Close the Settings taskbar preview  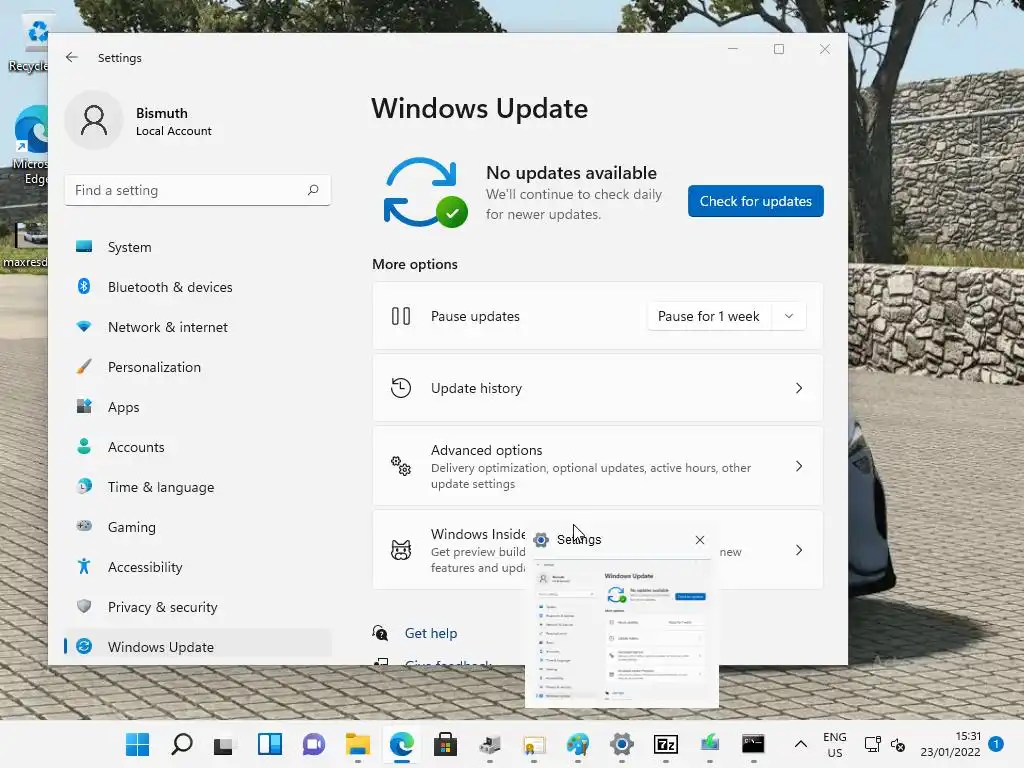click(699, 540)
